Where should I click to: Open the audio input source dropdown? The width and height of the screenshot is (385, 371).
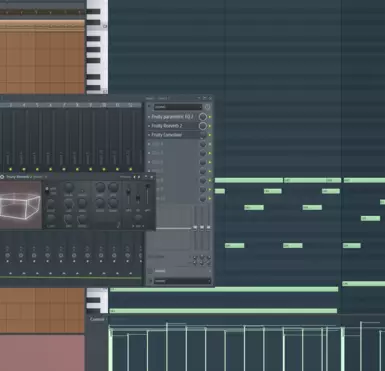(178, 107)
